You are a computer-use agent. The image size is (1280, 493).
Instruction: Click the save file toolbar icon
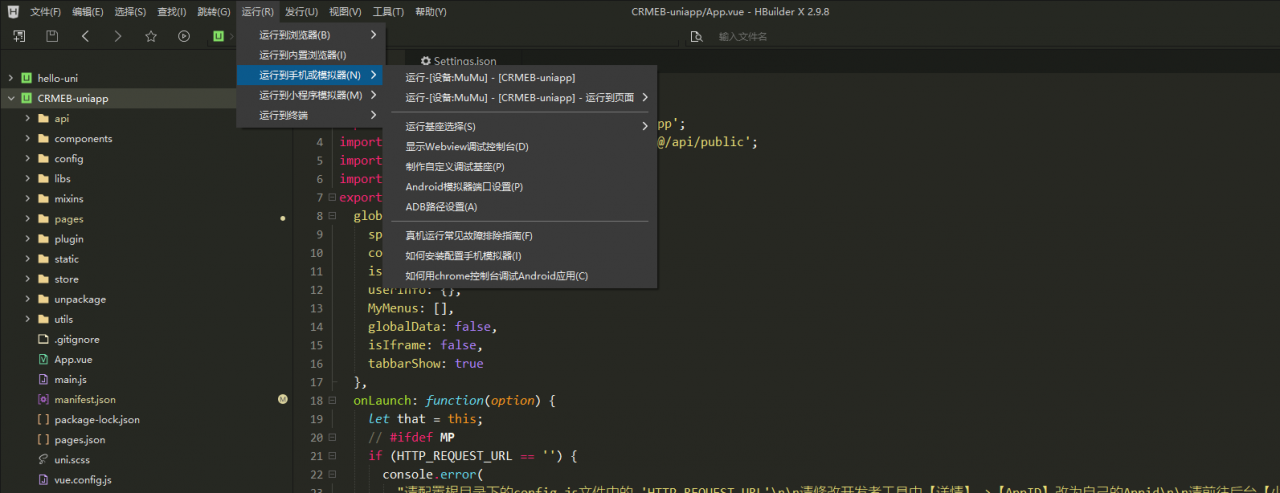[52, 36]
